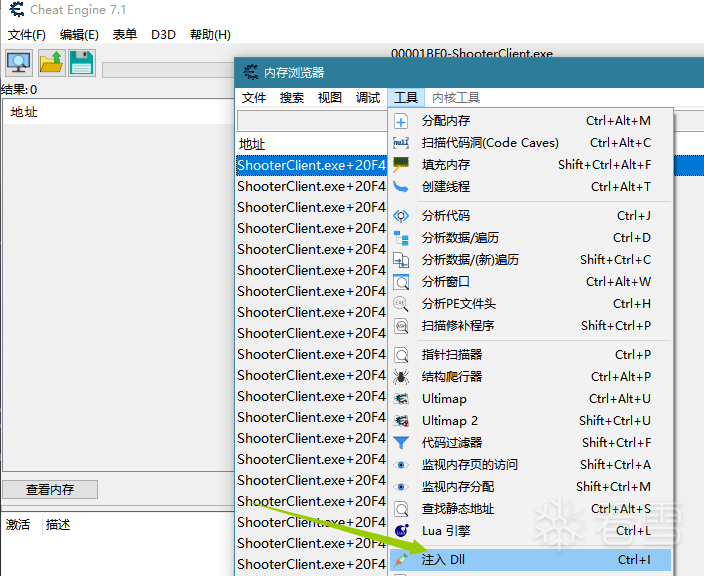This screenshot has width=704, height=576.
Task: Choose 监视内存分配 entry
Action: (x=530, y=487)
